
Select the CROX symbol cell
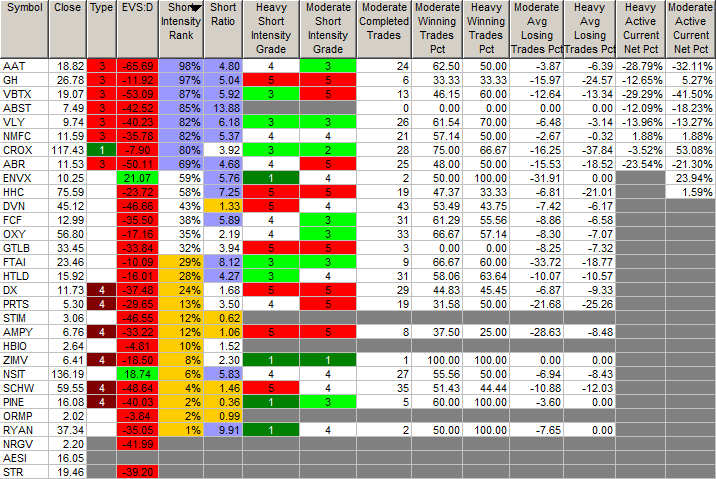point(24,150)
